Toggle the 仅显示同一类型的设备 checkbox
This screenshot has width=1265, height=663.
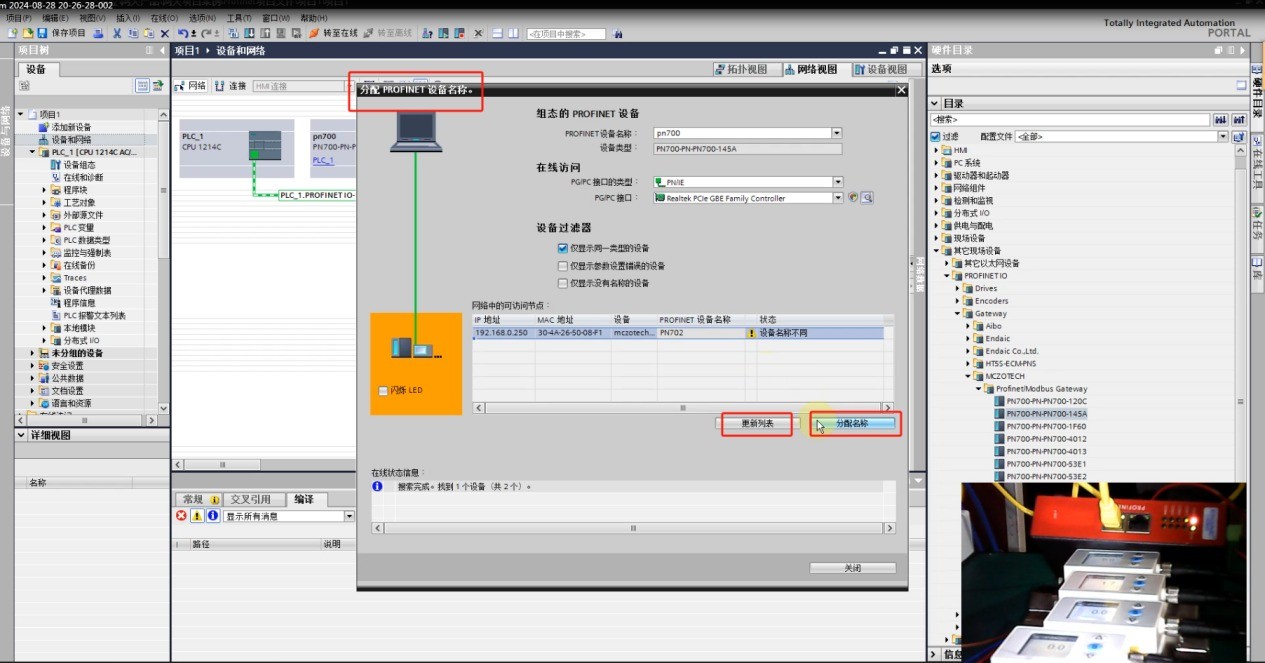(x=562, y=248)
